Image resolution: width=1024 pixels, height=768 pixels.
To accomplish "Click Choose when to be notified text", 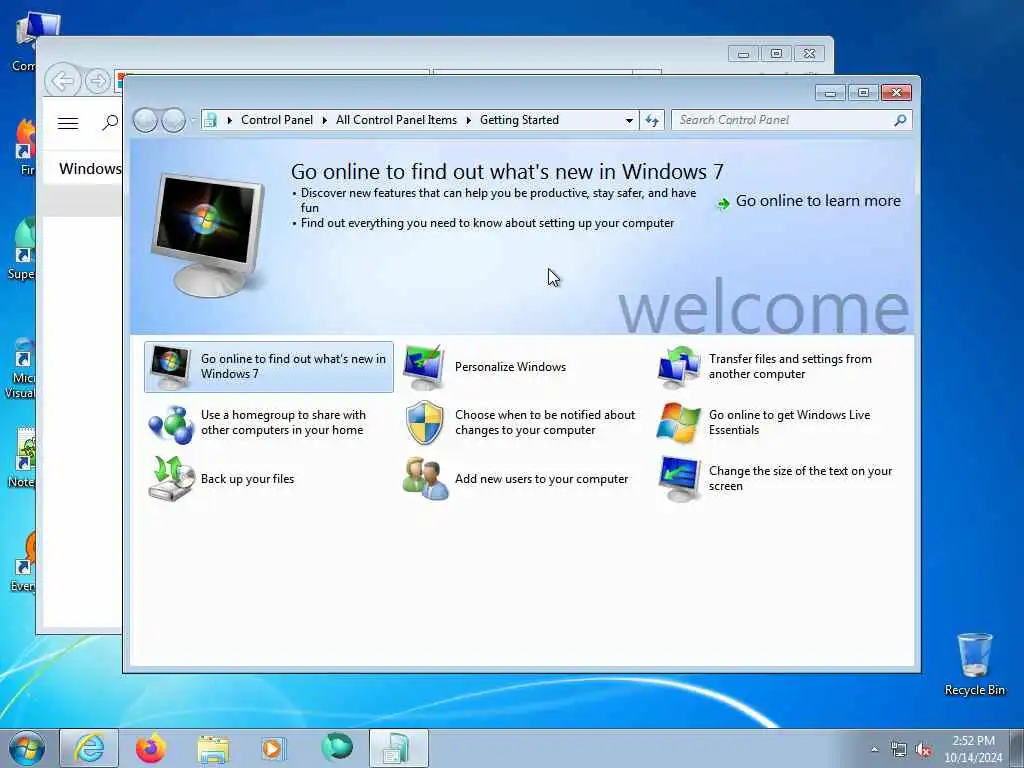I will tap(545, 423).
